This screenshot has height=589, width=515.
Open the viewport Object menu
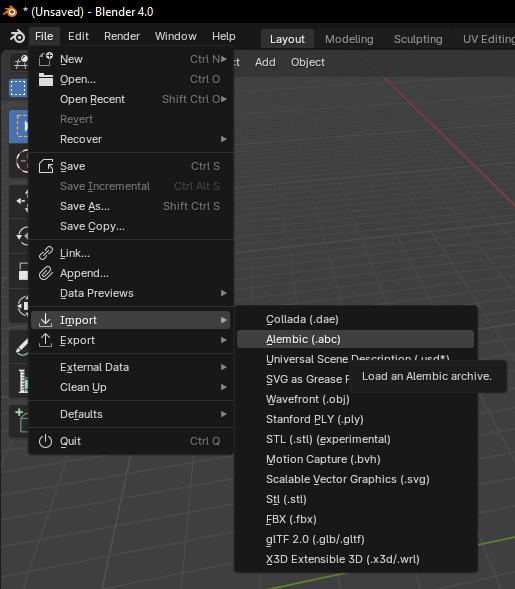[x=308, y=62]
